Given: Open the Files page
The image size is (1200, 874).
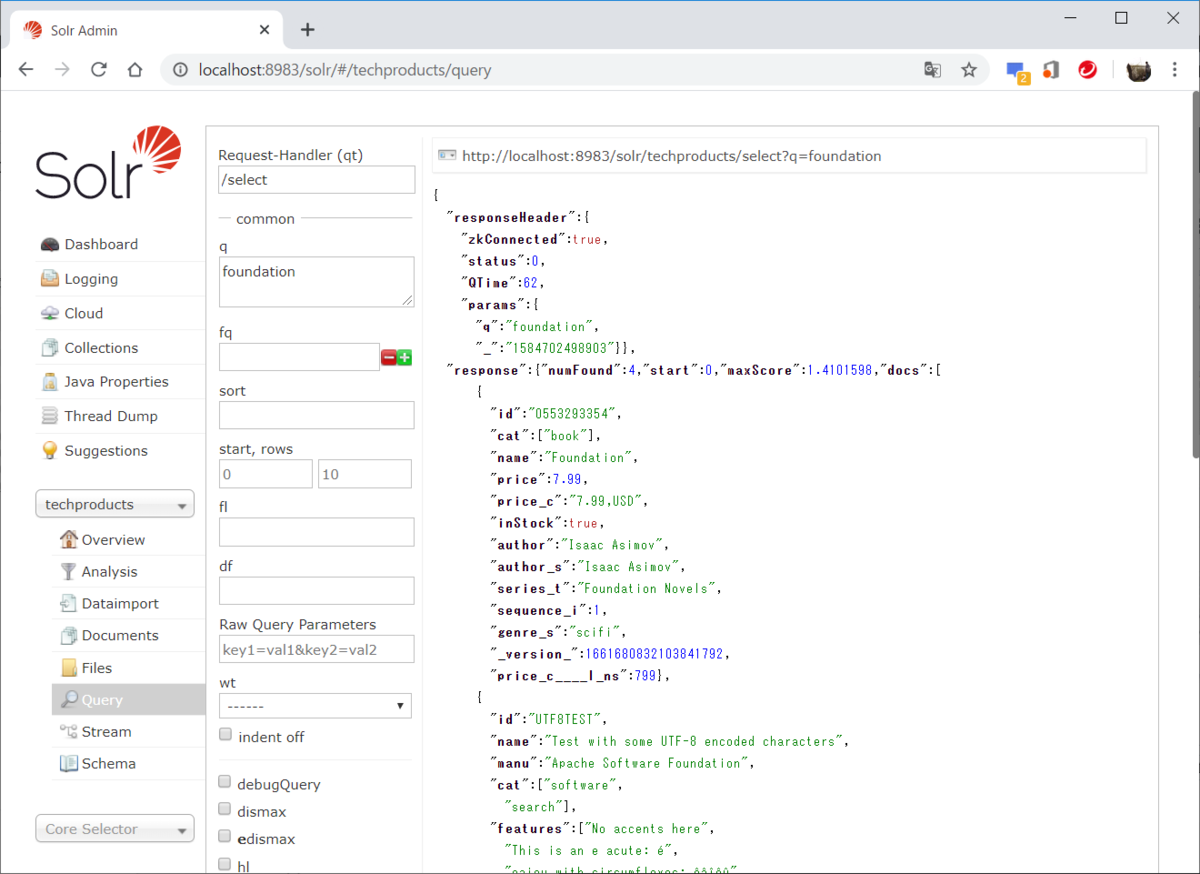Looking at the screenshot, I should tap(97, 667).
